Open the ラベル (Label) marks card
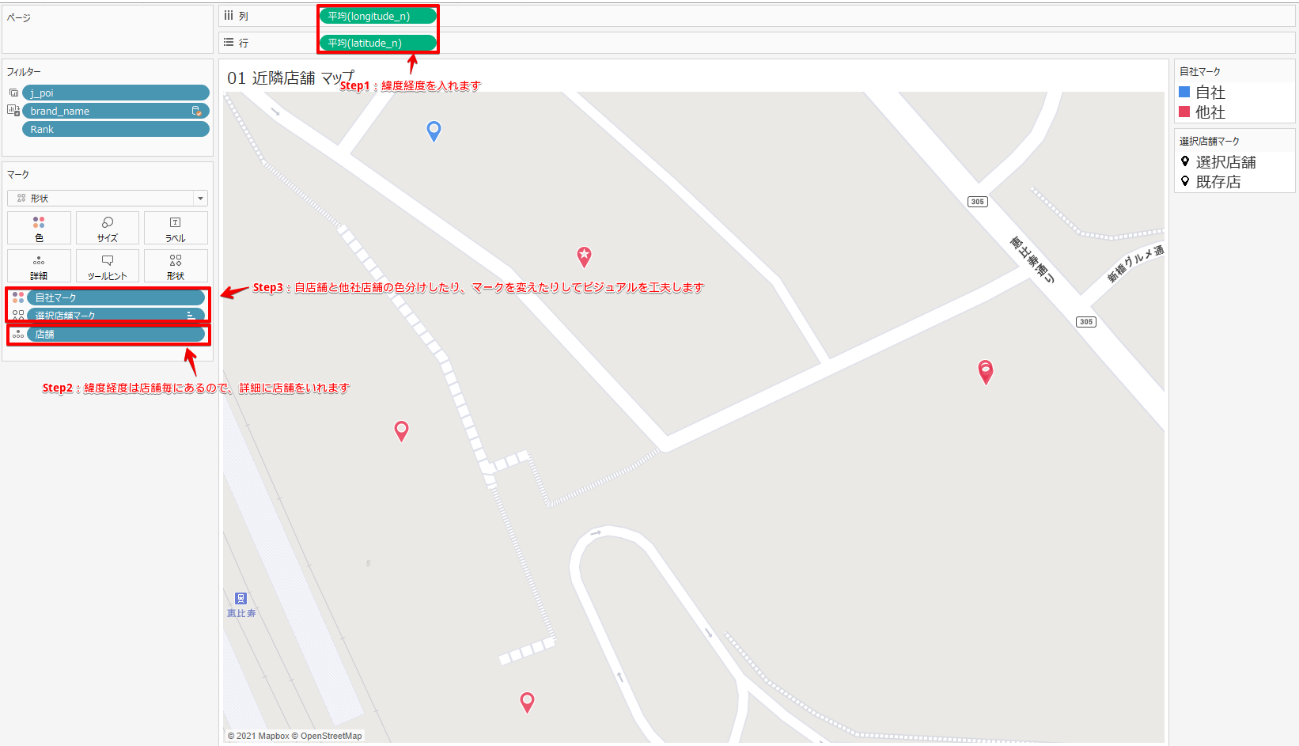This screenshot has width=1299, height=746. click(x=175, y=228)
